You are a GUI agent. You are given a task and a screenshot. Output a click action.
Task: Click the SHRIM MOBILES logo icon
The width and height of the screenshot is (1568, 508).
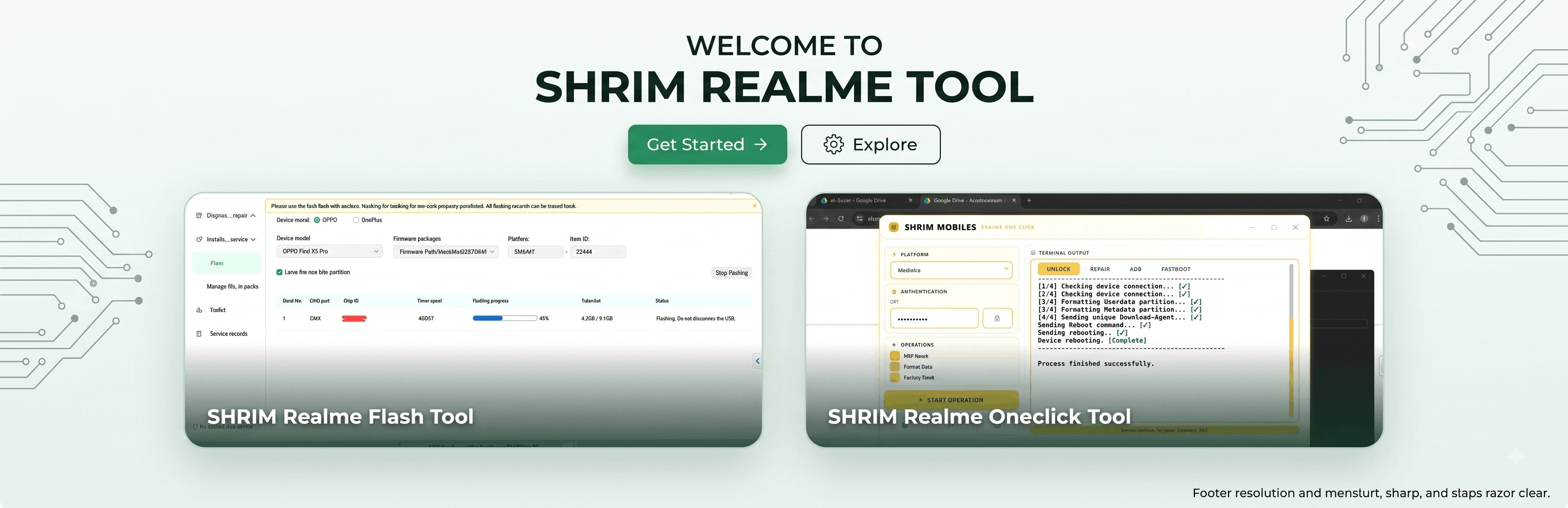click(x=894, y=227)
